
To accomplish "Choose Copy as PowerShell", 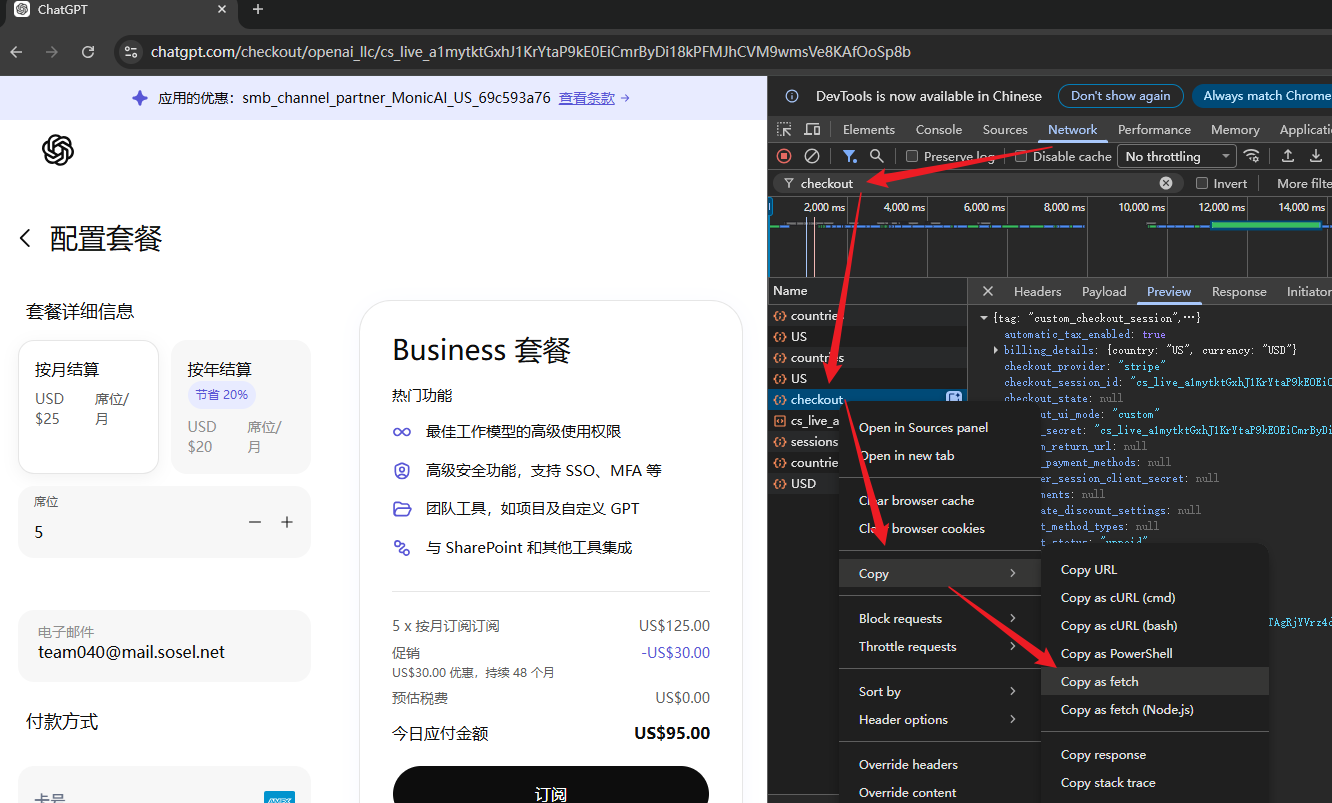I will click(1155, 653).
